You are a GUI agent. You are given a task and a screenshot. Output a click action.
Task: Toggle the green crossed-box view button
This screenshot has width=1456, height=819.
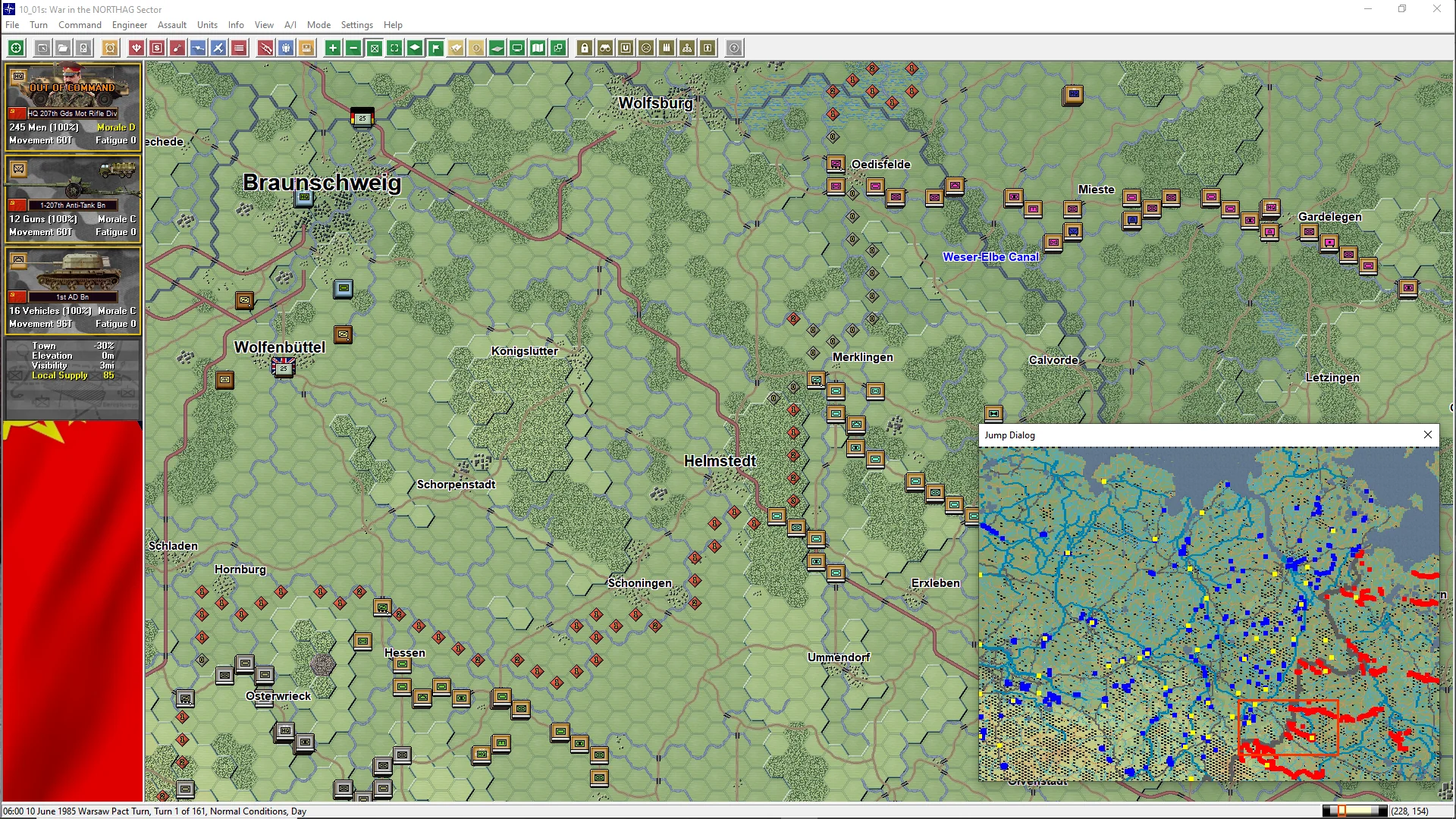(374, 49)
